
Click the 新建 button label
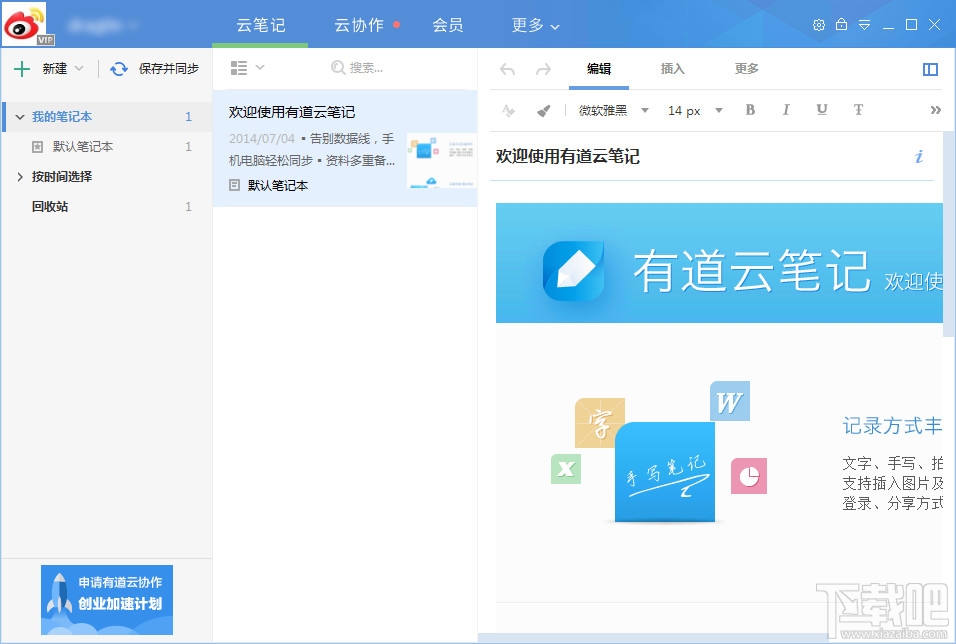pos(55,69)
